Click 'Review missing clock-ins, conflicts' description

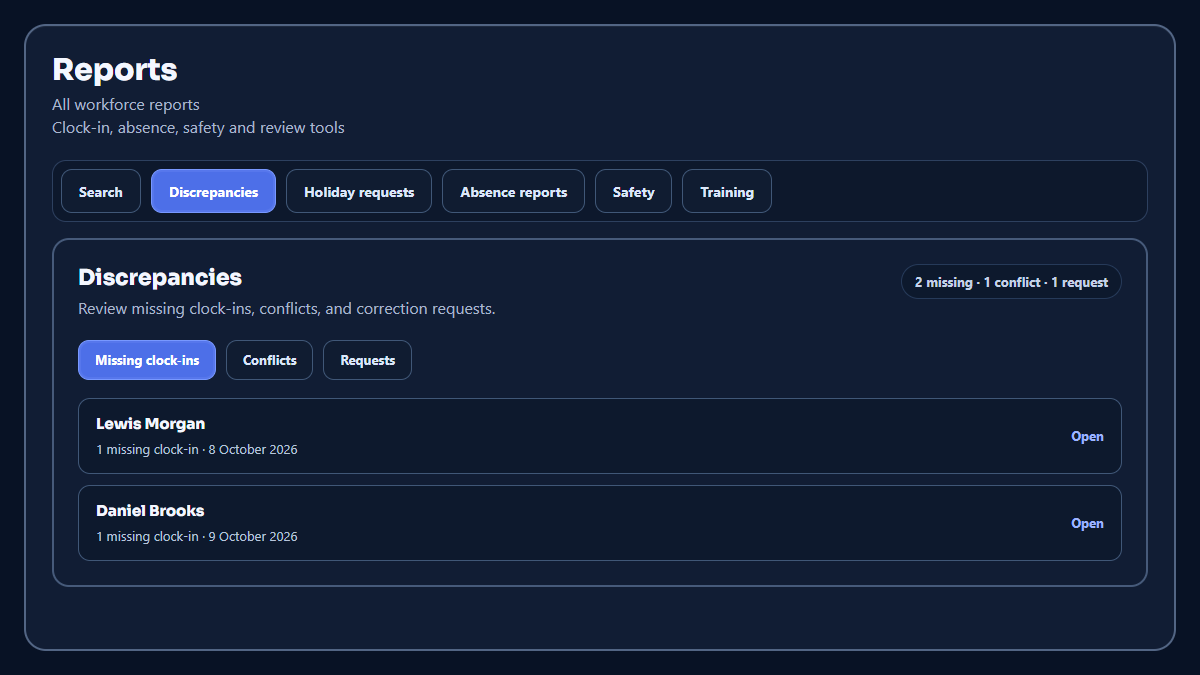tap(287, 309)
